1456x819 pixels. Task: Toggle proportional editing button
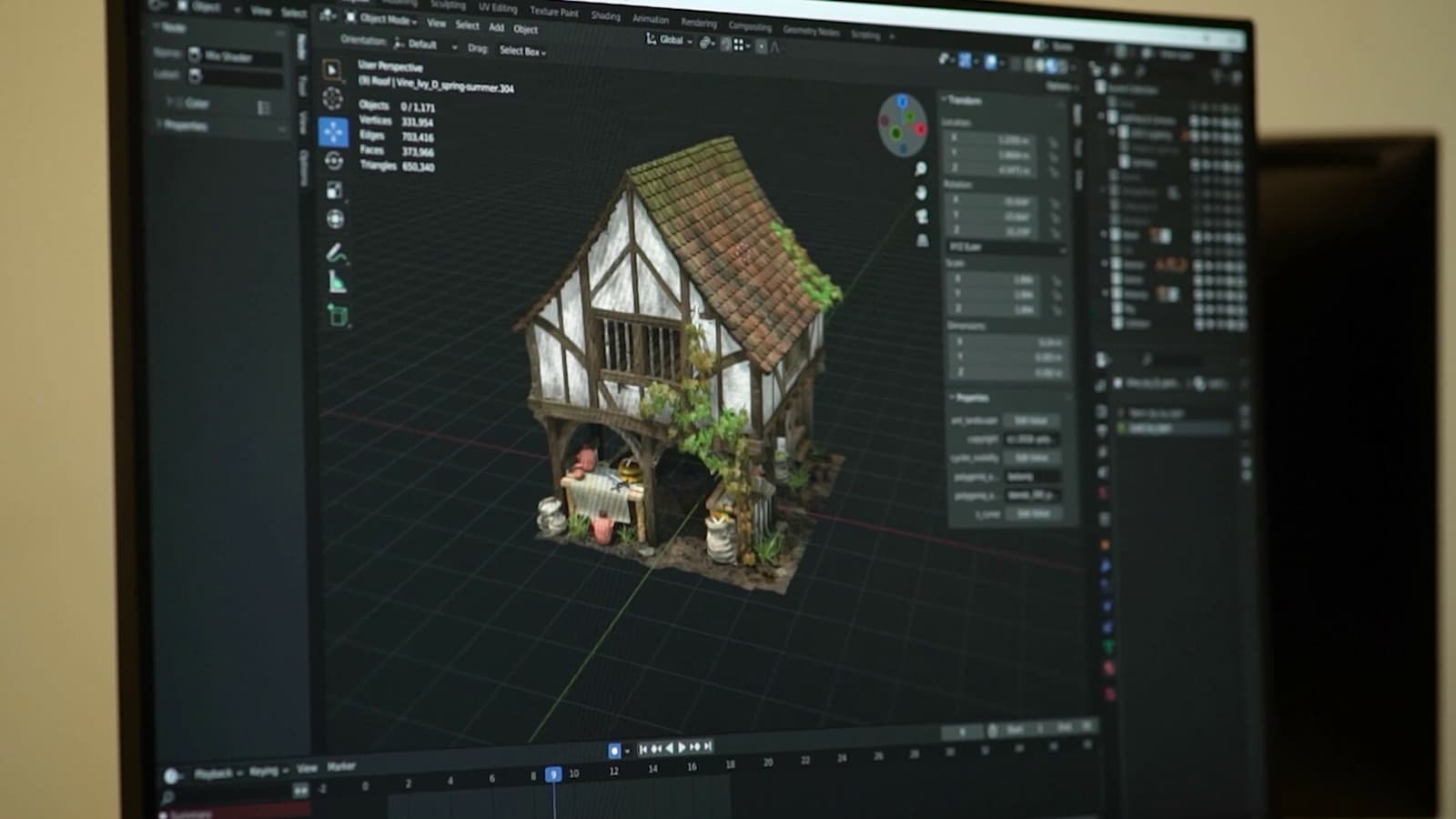tap(762, 45)
